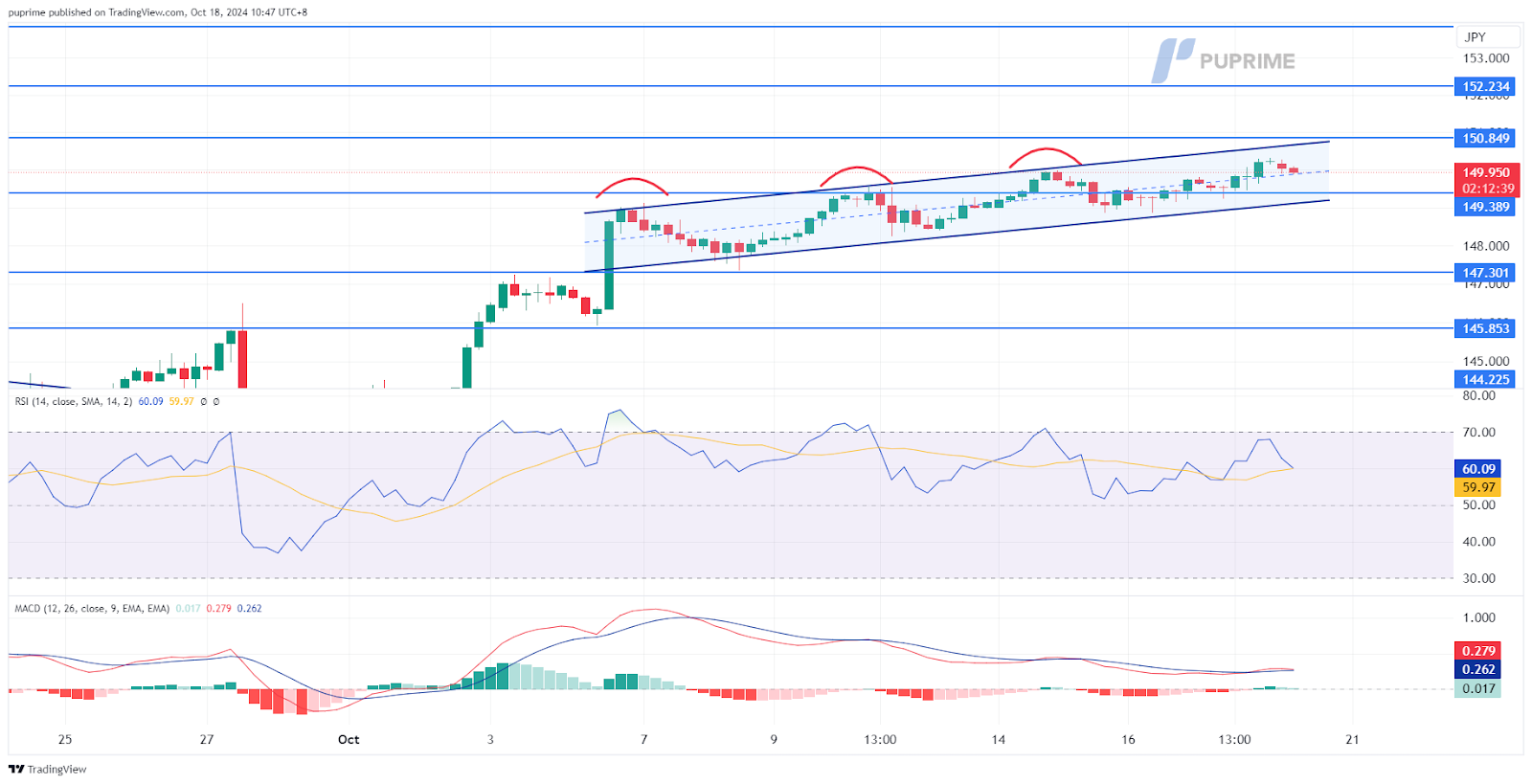Click the date 27 on time axis

tap(207, 739)
